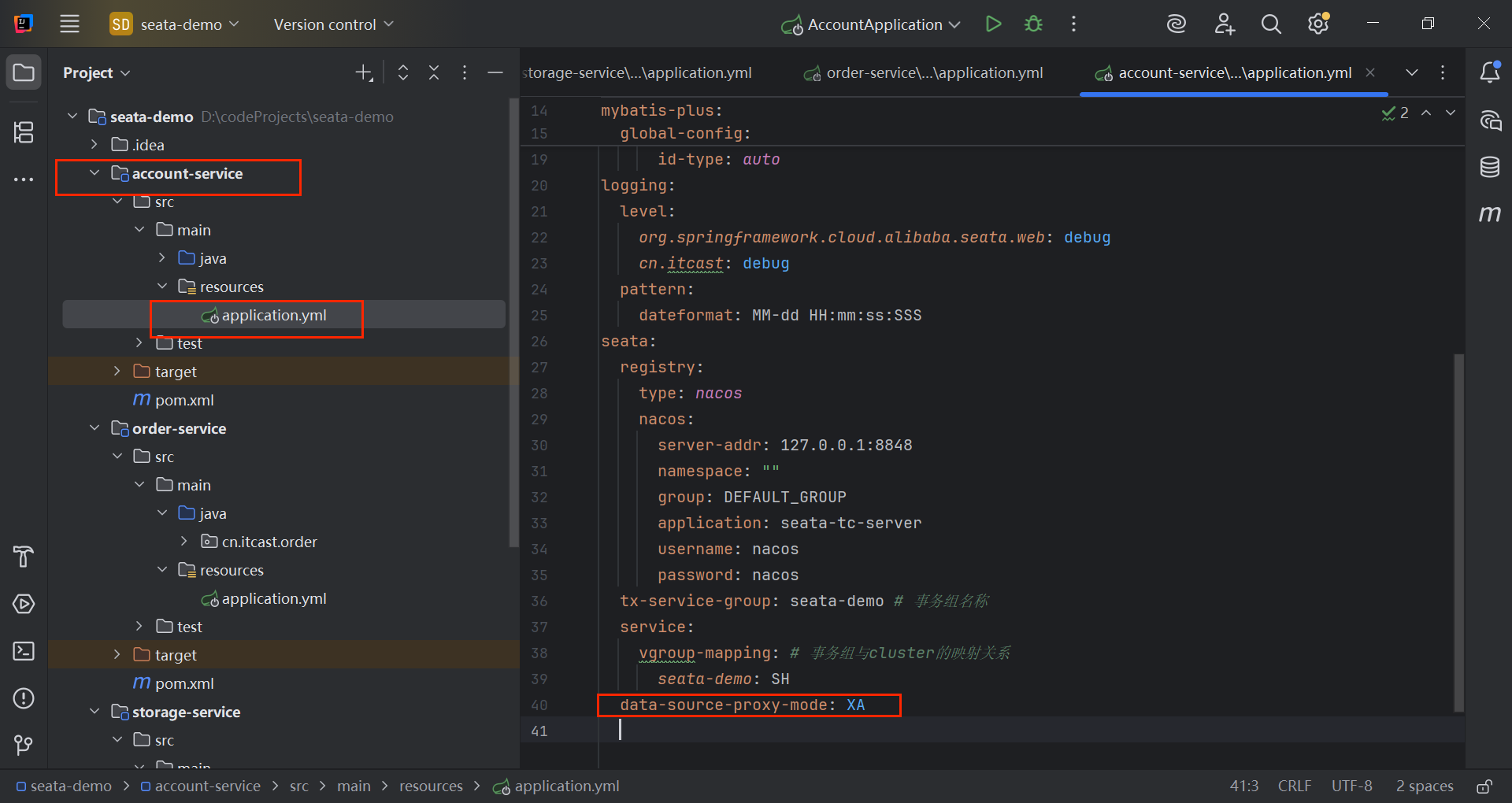Switch to storage-service application.yml tab
Screen dimensions: 1512x803
(638, 72)
